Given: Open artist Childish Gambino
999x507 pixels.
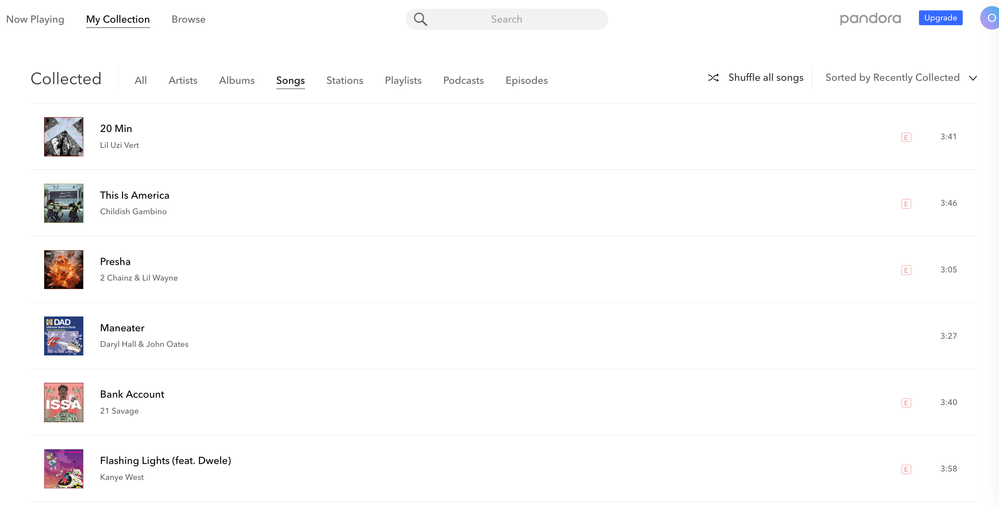Looking at the screenshot, I should (x=133, y=211).
